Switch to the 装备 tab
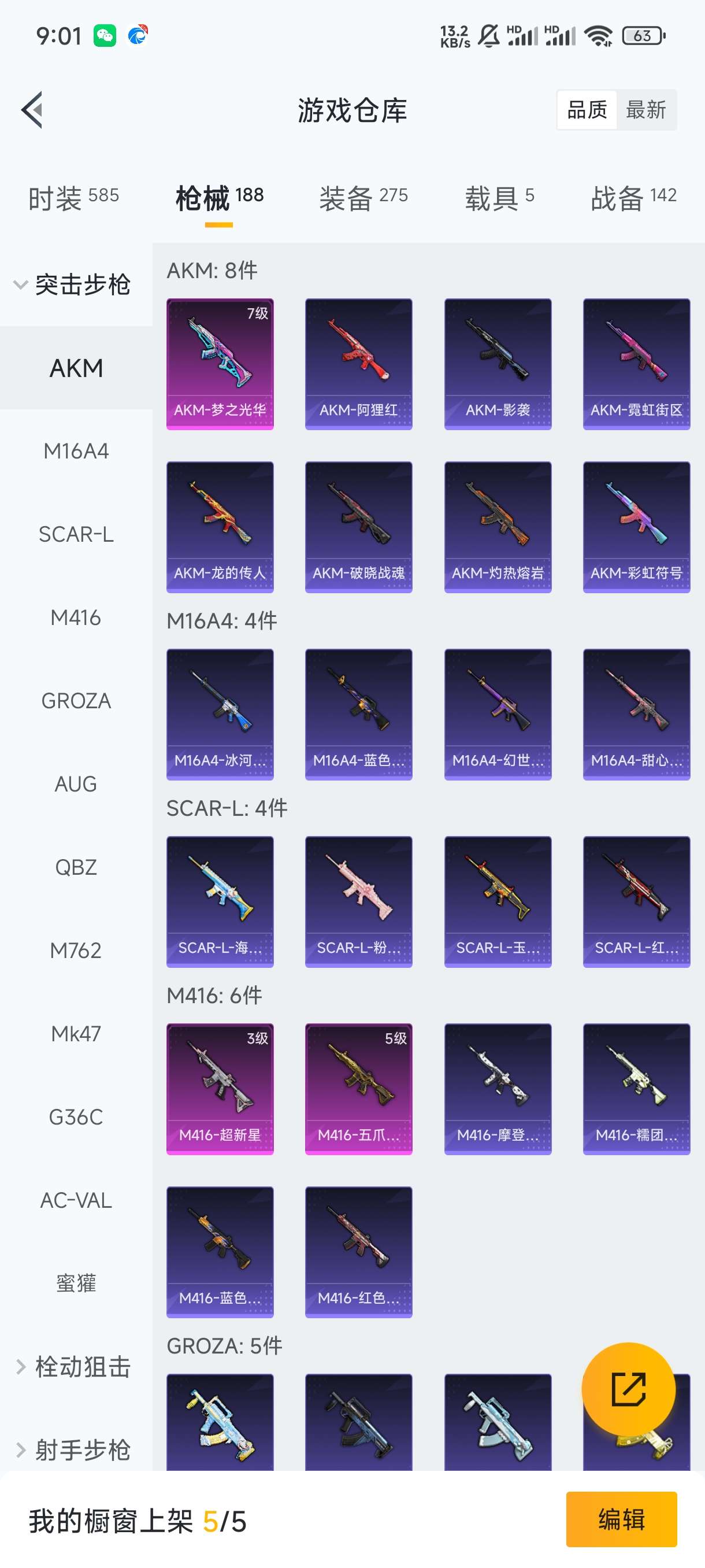 (363, 198)
